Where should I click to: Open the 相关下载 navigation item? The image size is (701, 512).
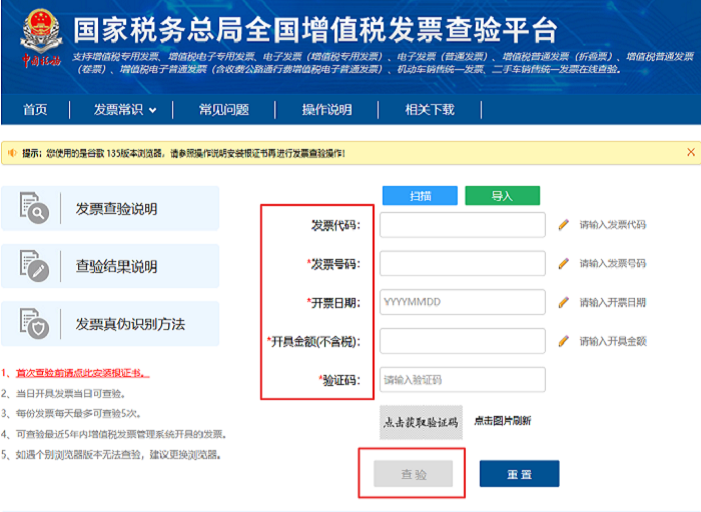tap(430, 110)
